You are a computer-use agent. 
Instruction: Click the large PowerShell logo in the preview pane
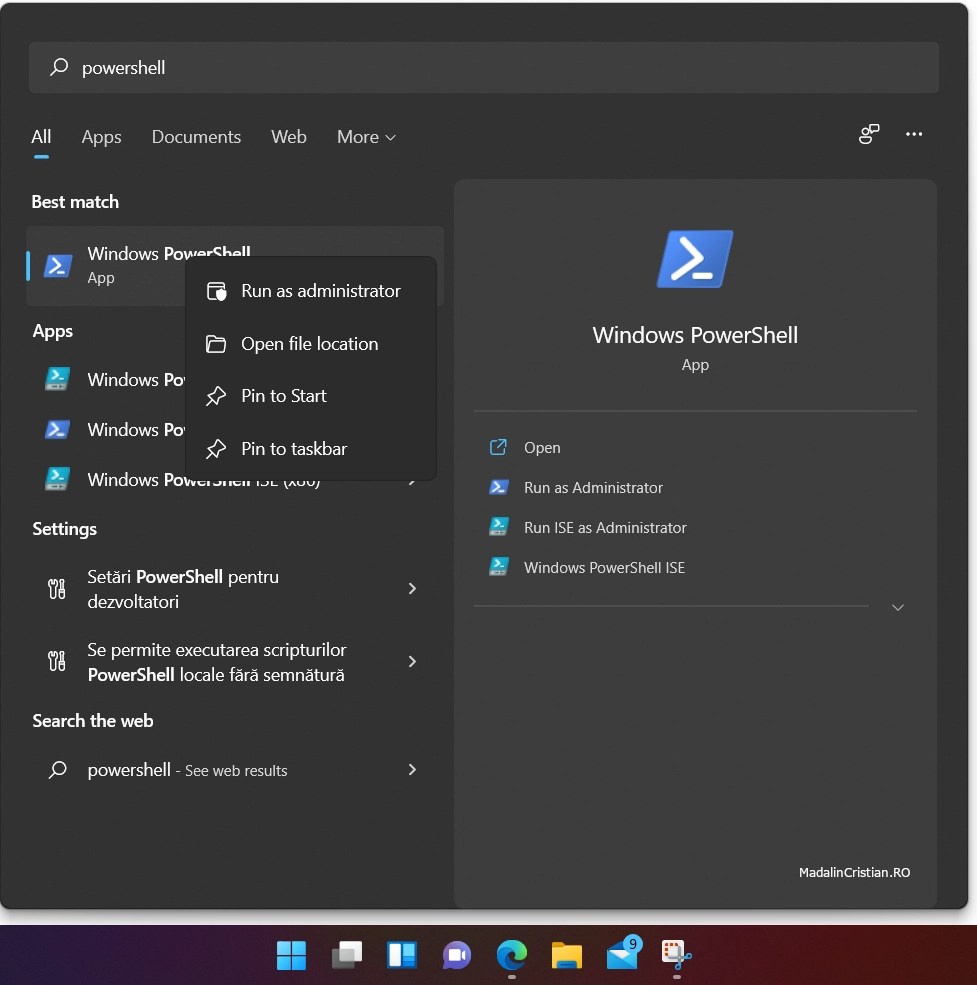695,258
